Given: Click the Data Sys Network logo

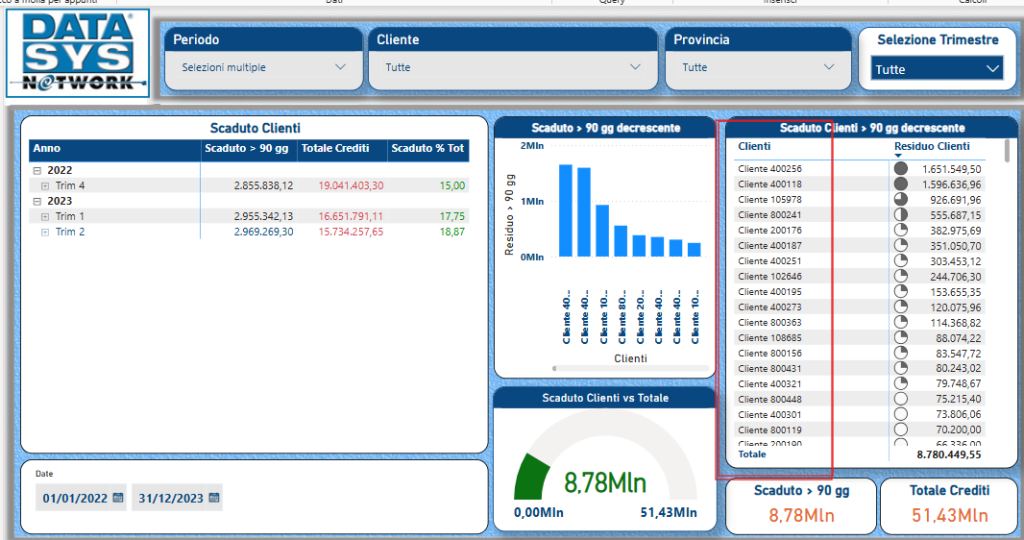Looking at the screenshot, I should pyautogui.click(x=78, y=52).
